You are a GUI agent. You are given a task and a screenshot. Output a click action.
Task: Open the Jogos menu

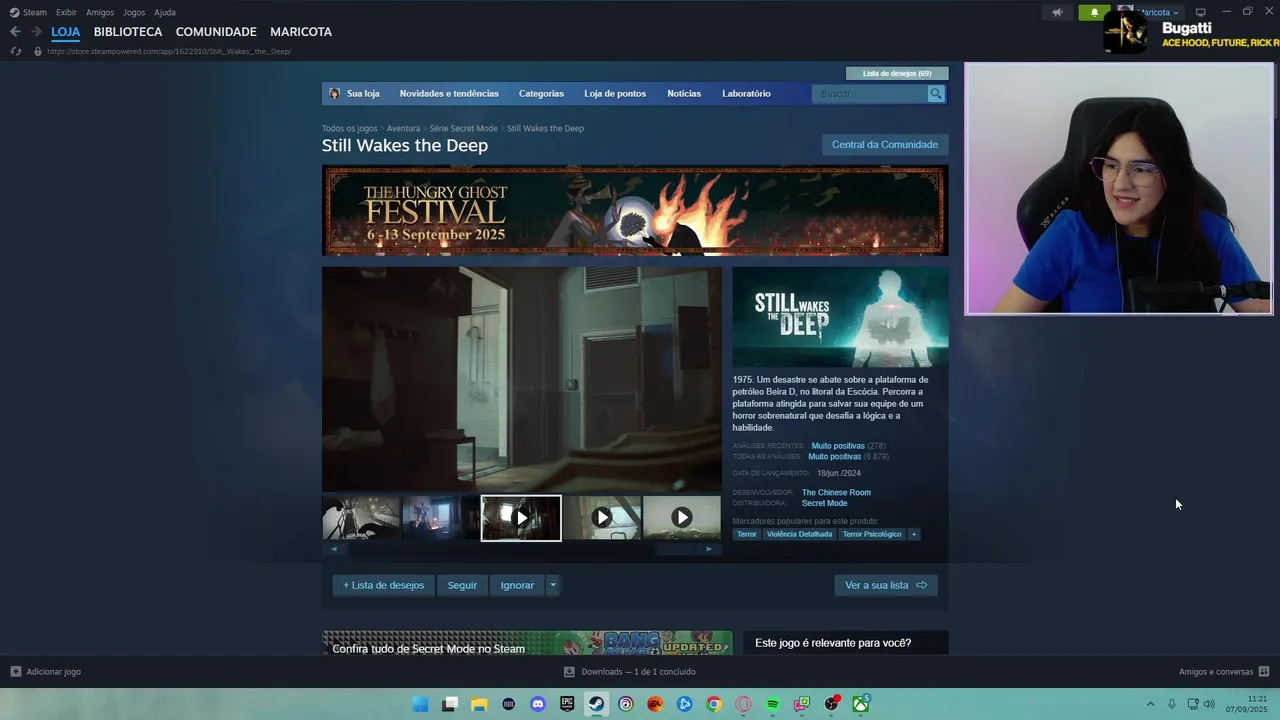[134, 12]
